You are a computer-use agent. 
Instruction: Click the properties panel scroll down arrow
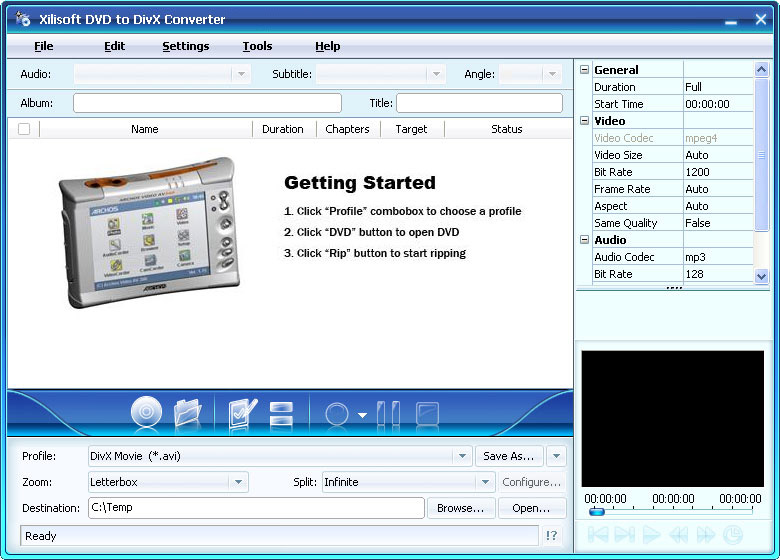tap(761, 276)
